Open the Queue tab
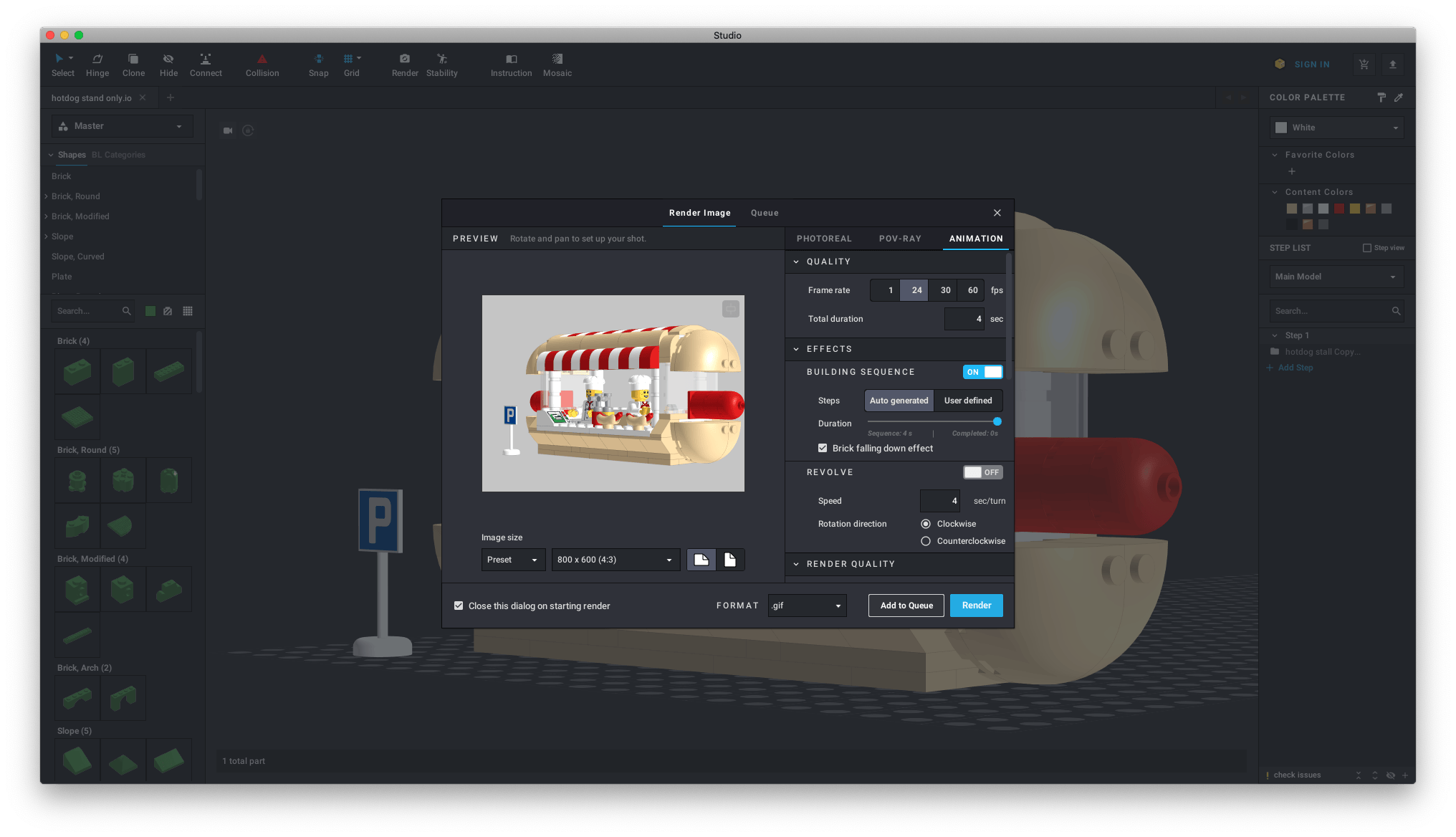Image resolution: width=1456 pixels, height=837 pixels. point(765,213)
